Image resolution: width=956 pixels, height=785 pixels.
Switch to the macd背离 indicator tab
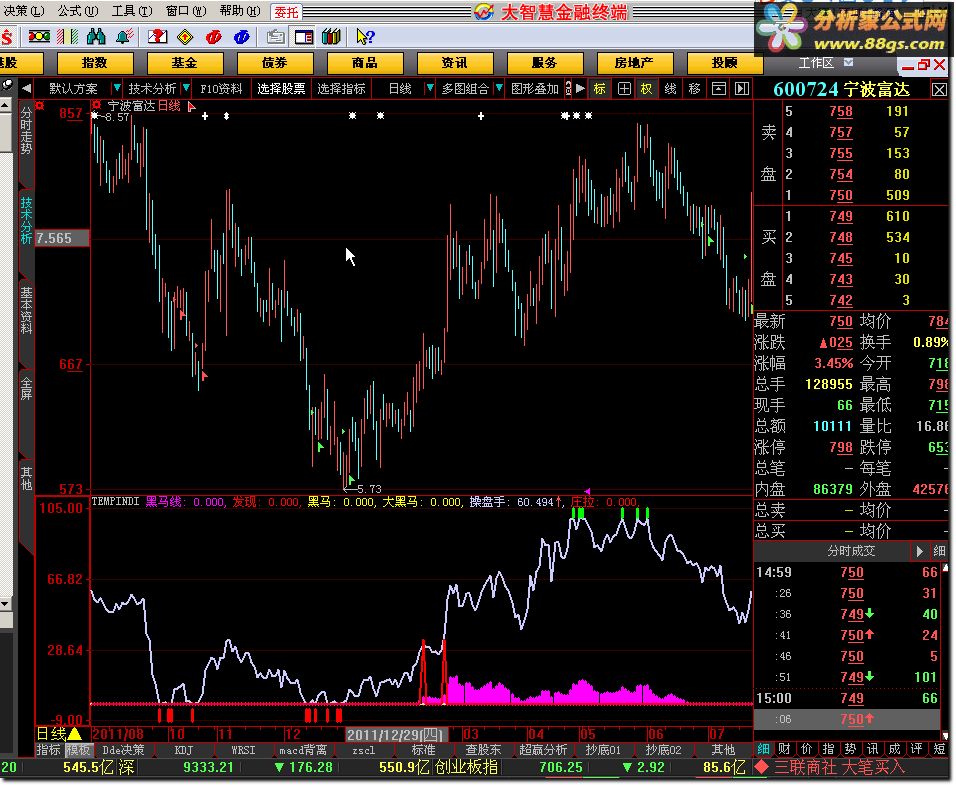[x=303, y=750]
